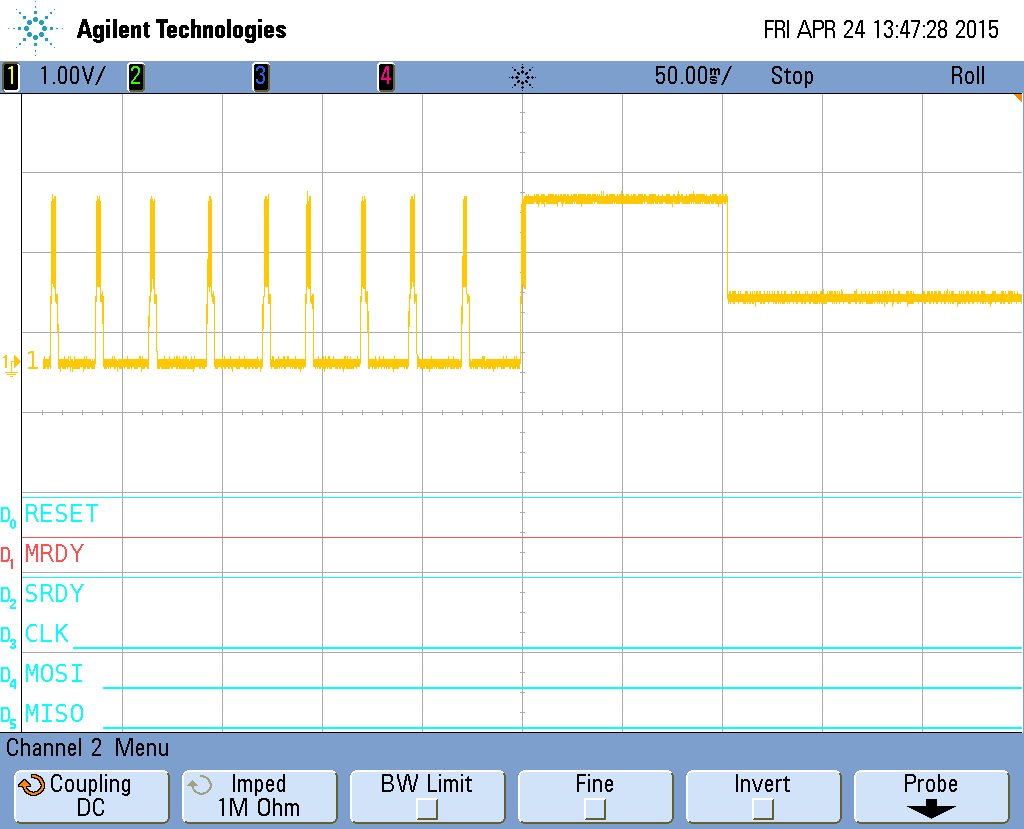This screenshot has height=829, width=1024.
Task: Select the D0 RESET digital channel label
Action: pyautogui.click(x=61, y=513)
